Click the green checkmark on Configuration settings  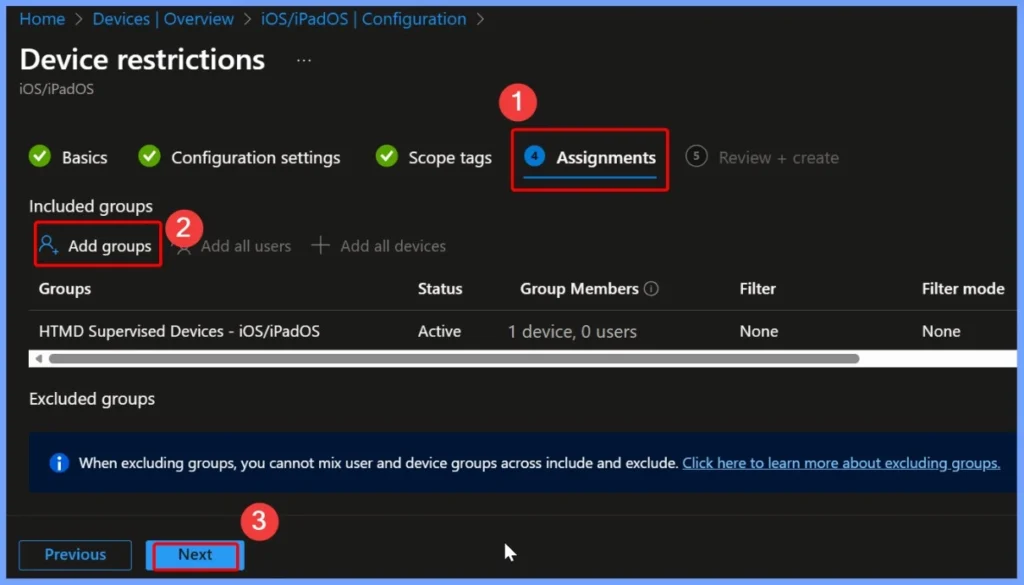tap(149, 157)
